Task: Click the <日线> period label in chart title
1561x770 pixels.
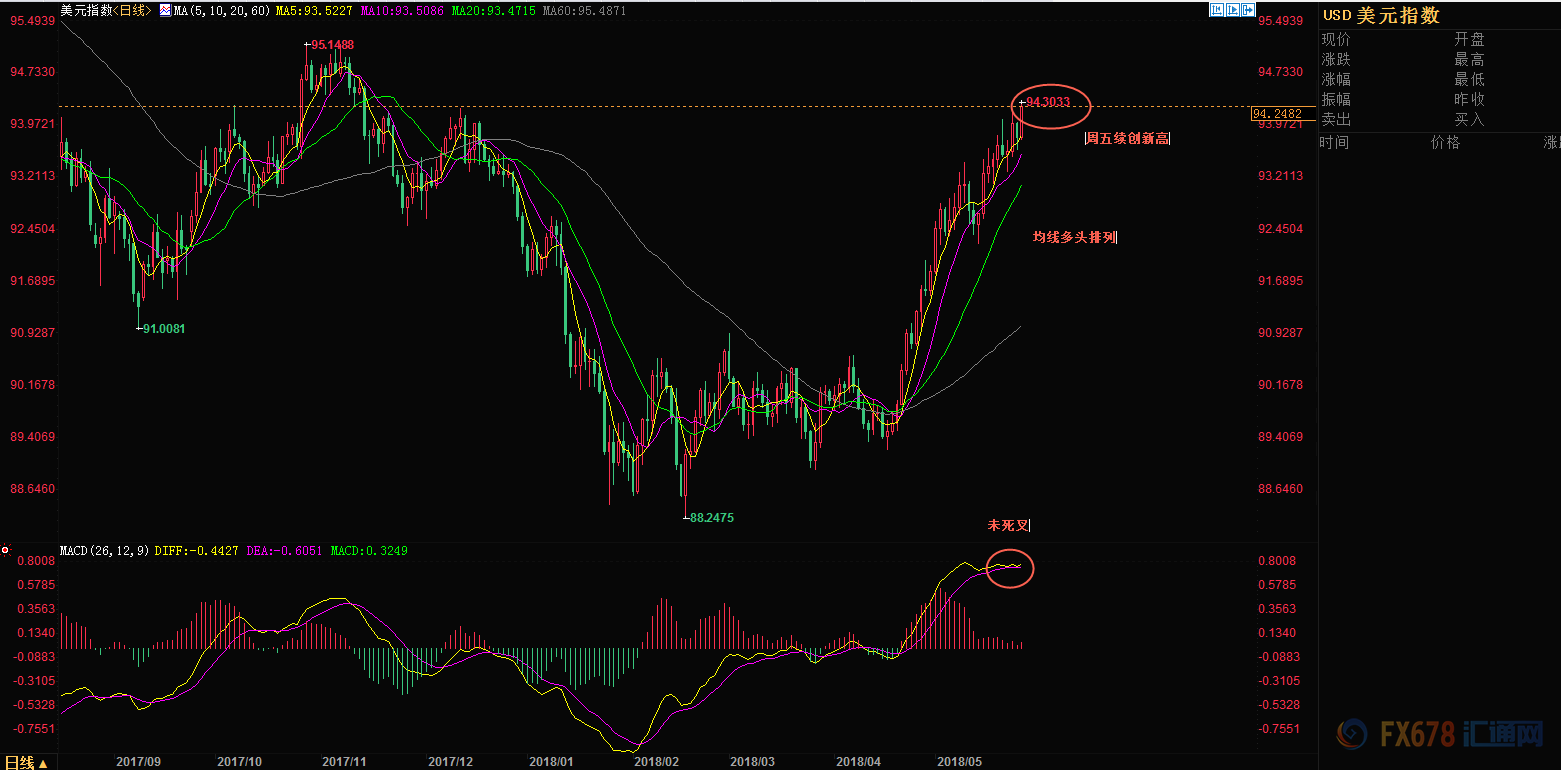Action: click(x=133, y=10)
